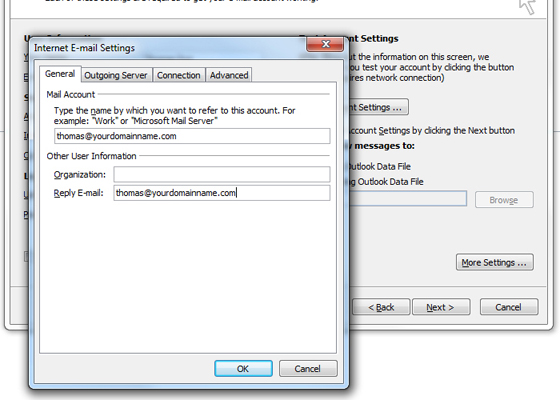Click More Settings in the background window
The width and height of the screenshot is (560, 400).
495,262
